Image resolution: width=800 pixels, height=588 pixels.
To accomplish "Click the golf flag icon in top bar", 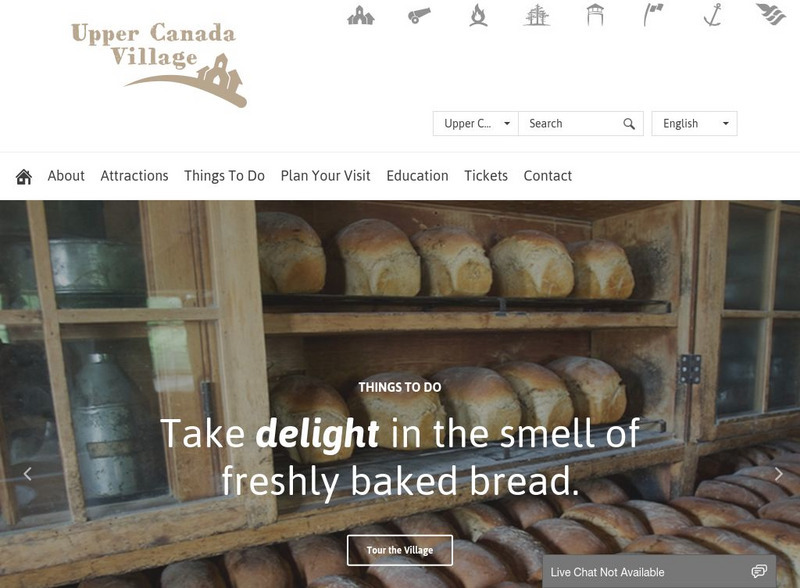I will coord(653,14).
